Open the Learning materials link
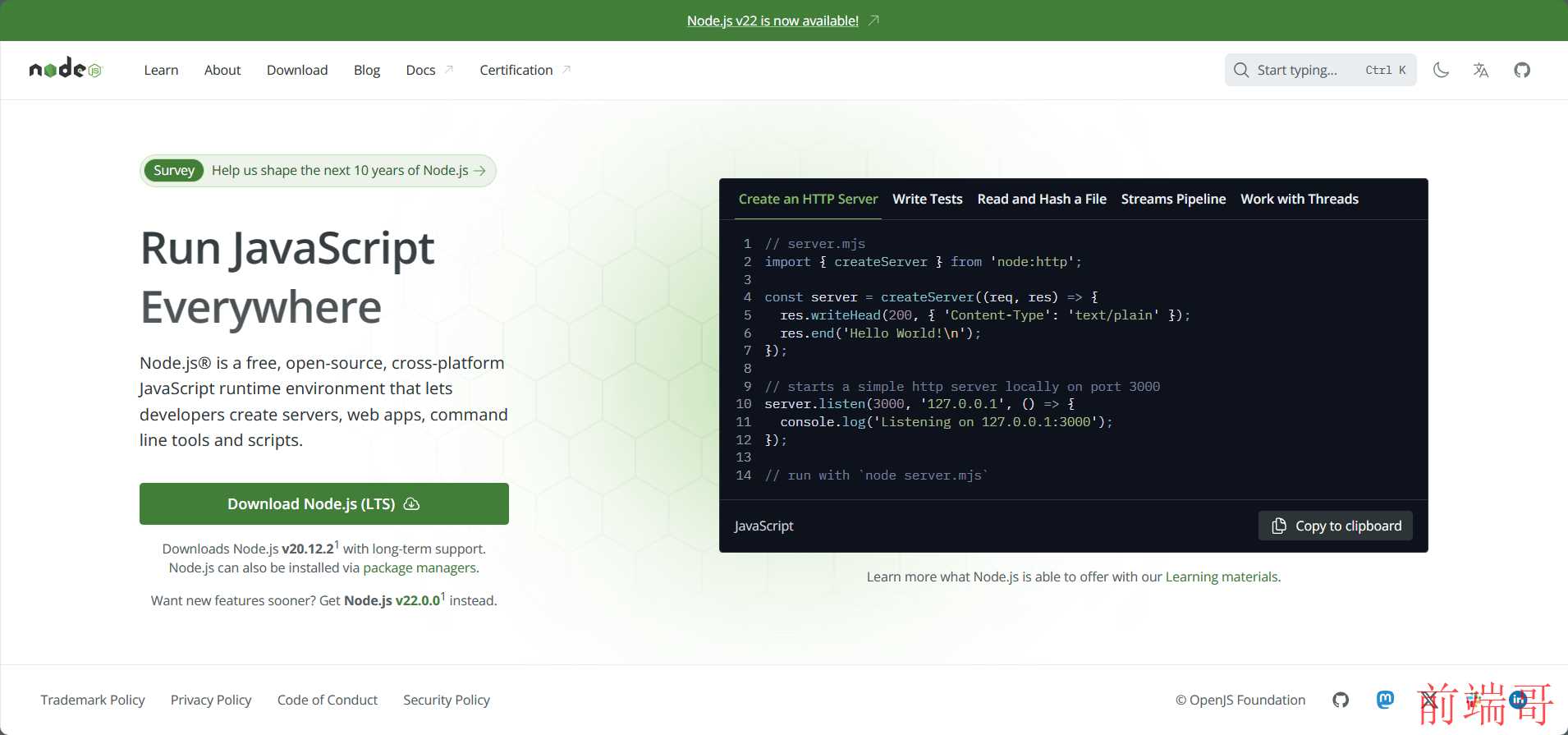This screenshot has width=1568, height=735. pyautogui.click(x=1222, y=577)
